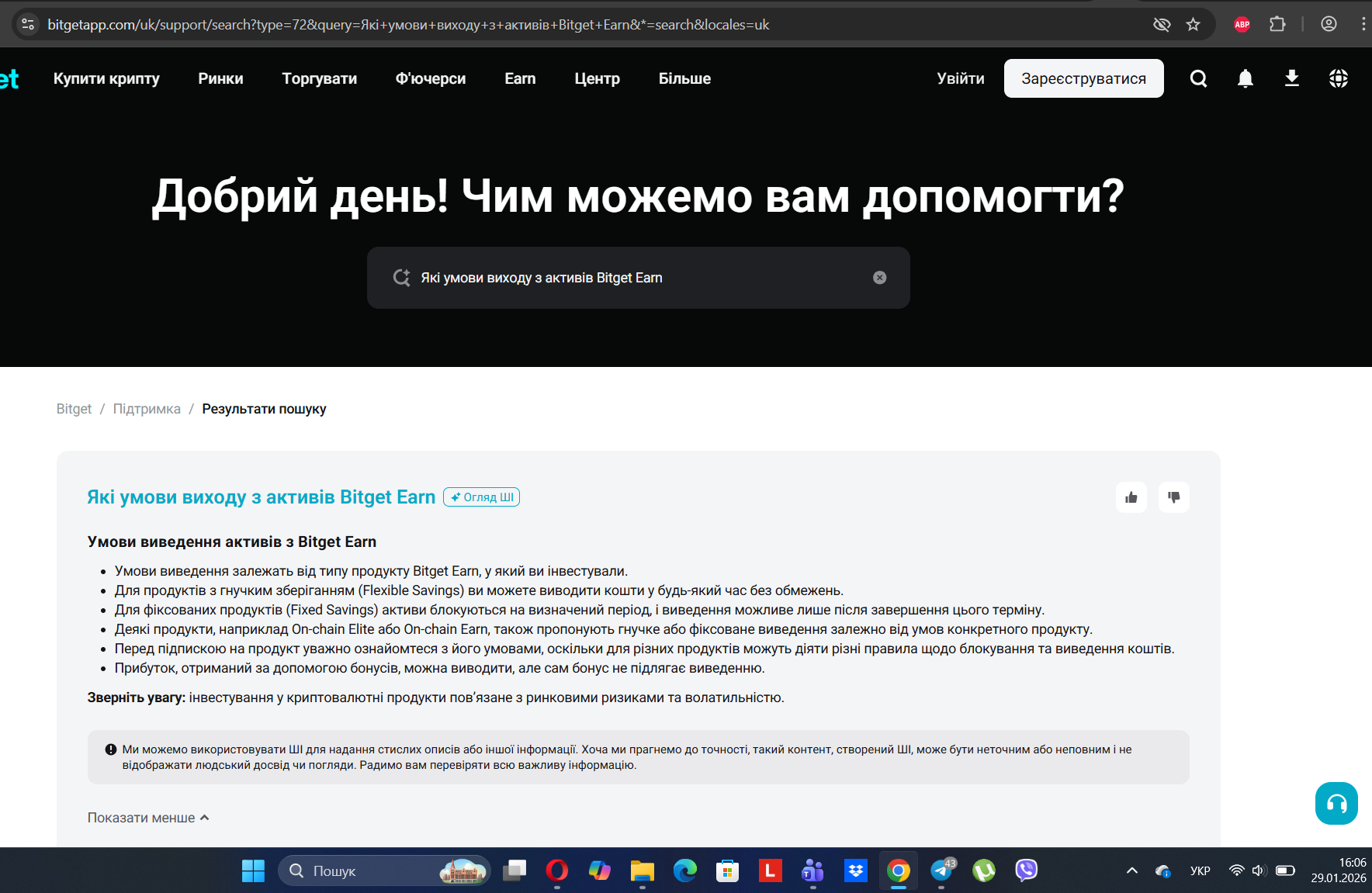1372x893 pixels.
Task: Open the live support headset chat
Action: tap(1336, 803)
